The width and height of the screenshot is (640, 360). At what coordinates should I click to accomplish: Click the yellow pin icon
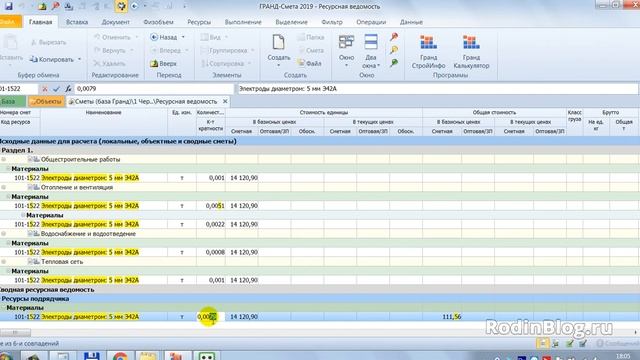394,50
